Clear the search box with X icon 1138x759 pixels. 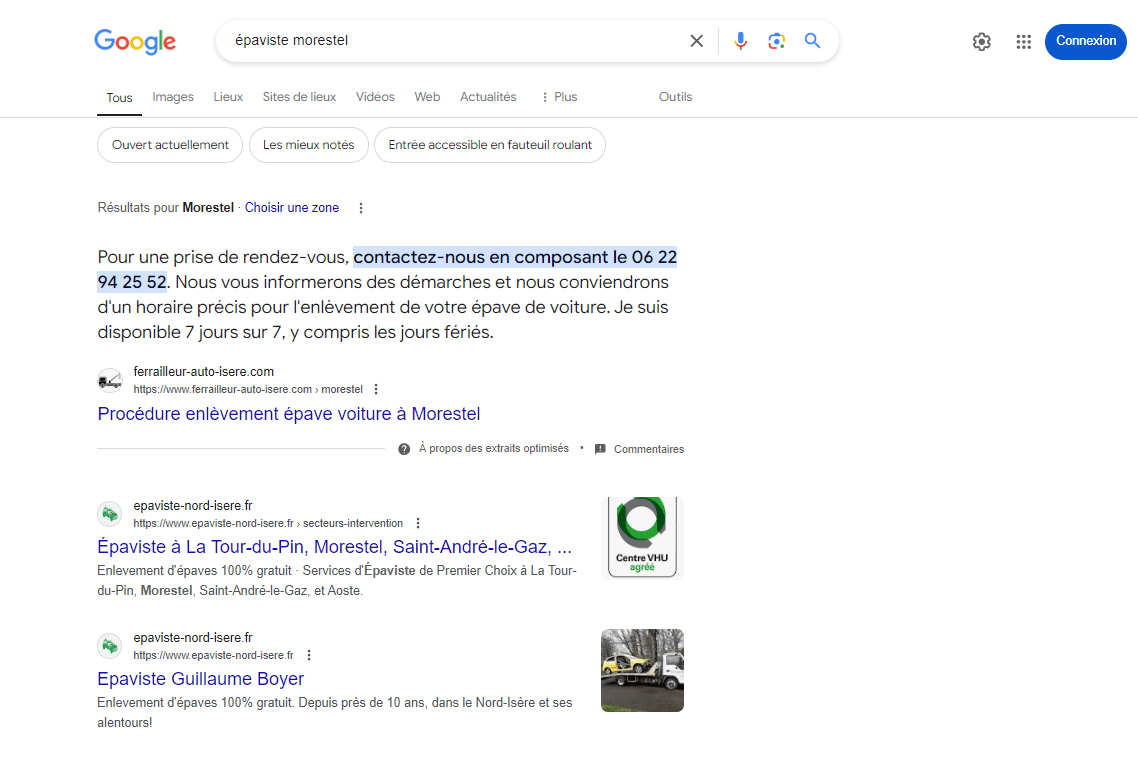(x=696, y=41)
